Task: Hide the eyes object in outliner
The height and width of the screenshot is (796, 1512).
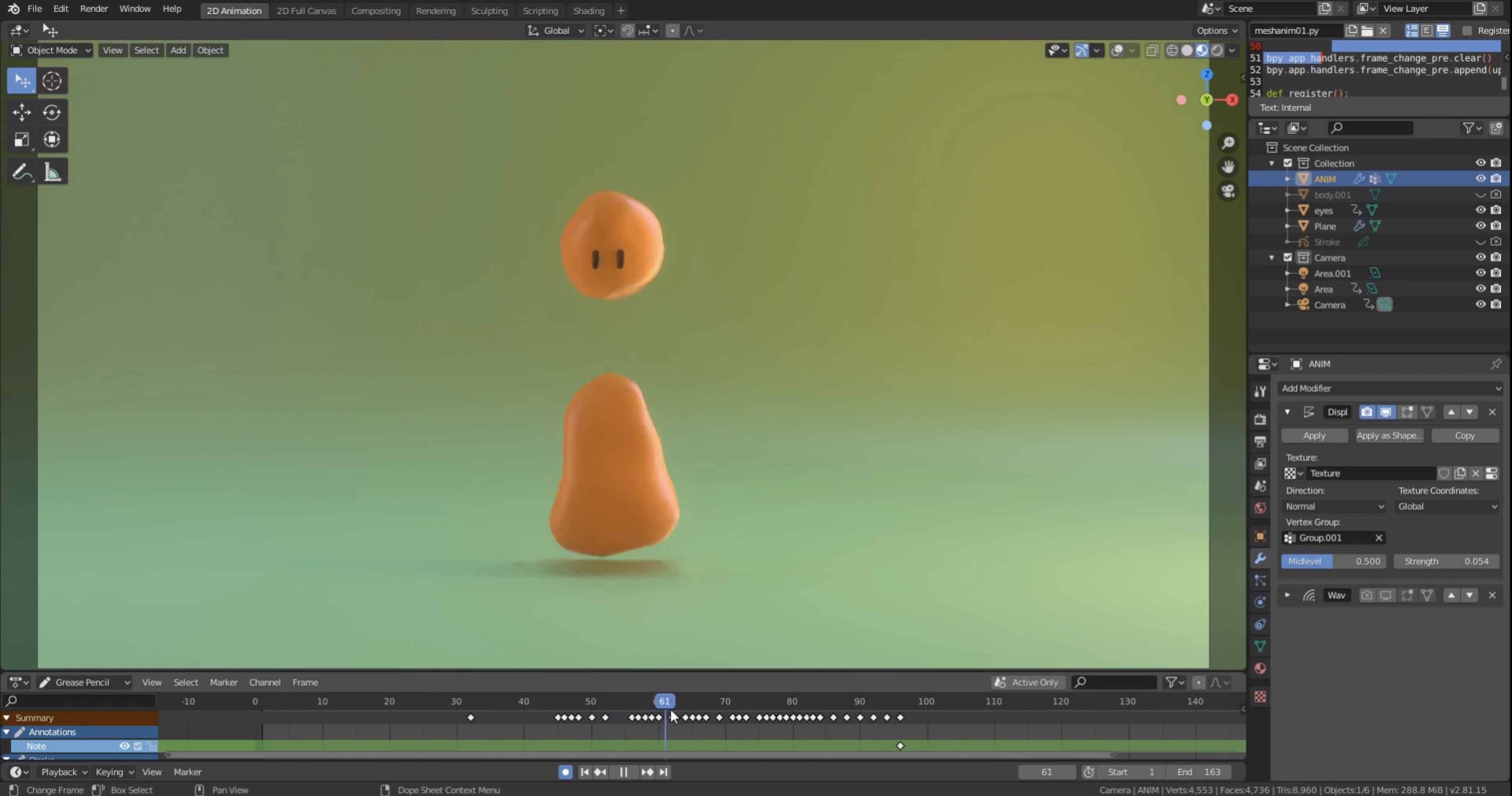Action: [1480, 210]
